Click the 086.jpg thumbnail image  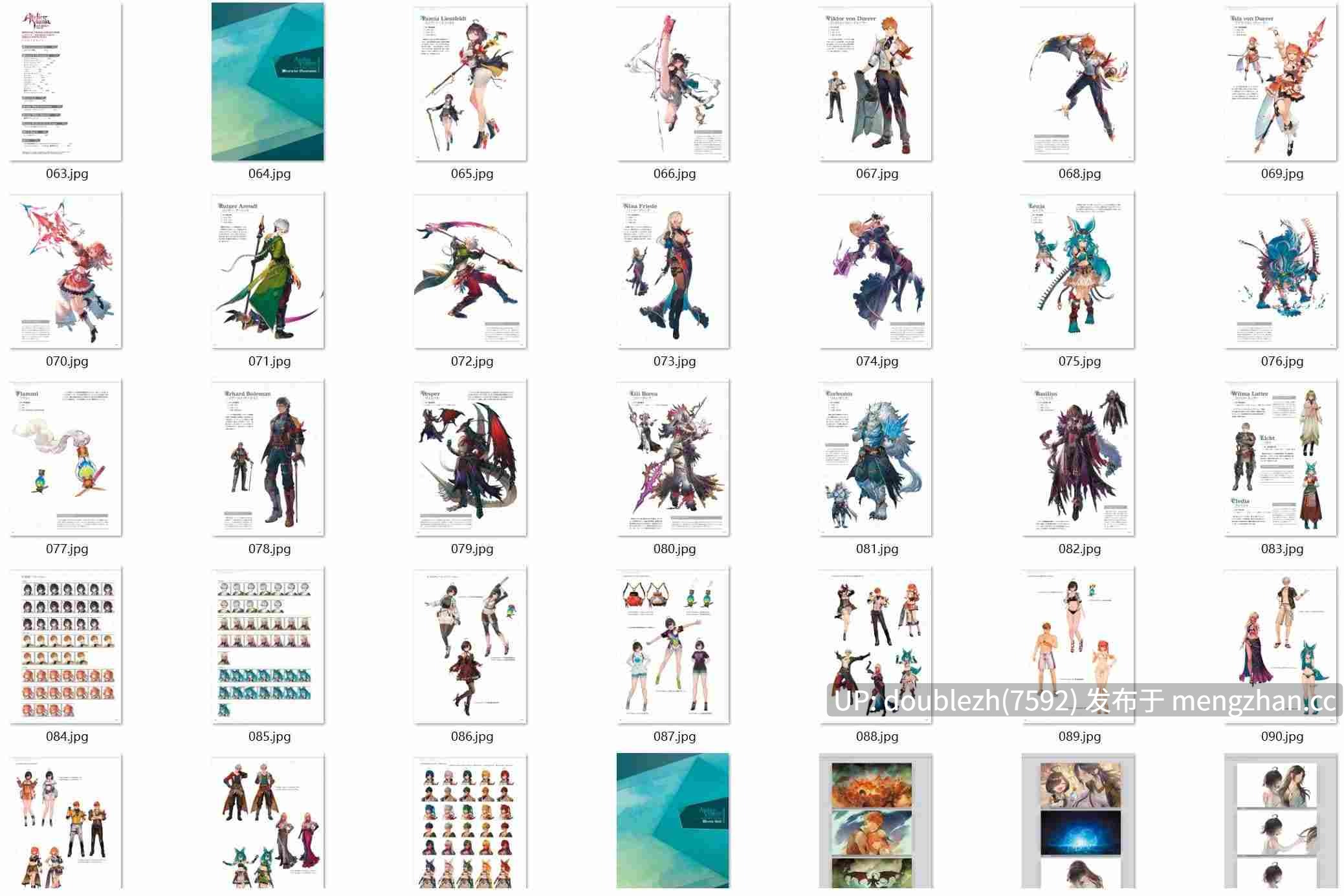click(x=470, y=645)
